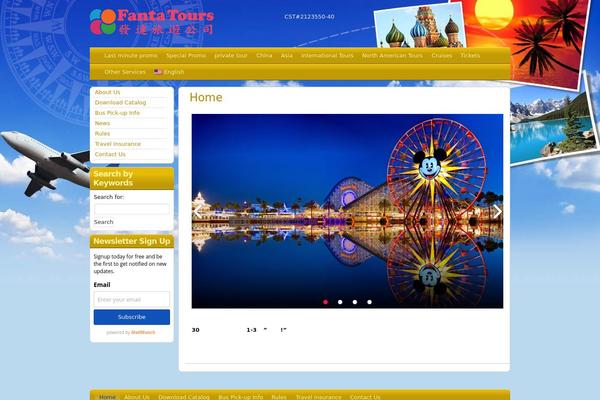Open Bus Pick-up Info in the sidebar

(x=117, y=113)
